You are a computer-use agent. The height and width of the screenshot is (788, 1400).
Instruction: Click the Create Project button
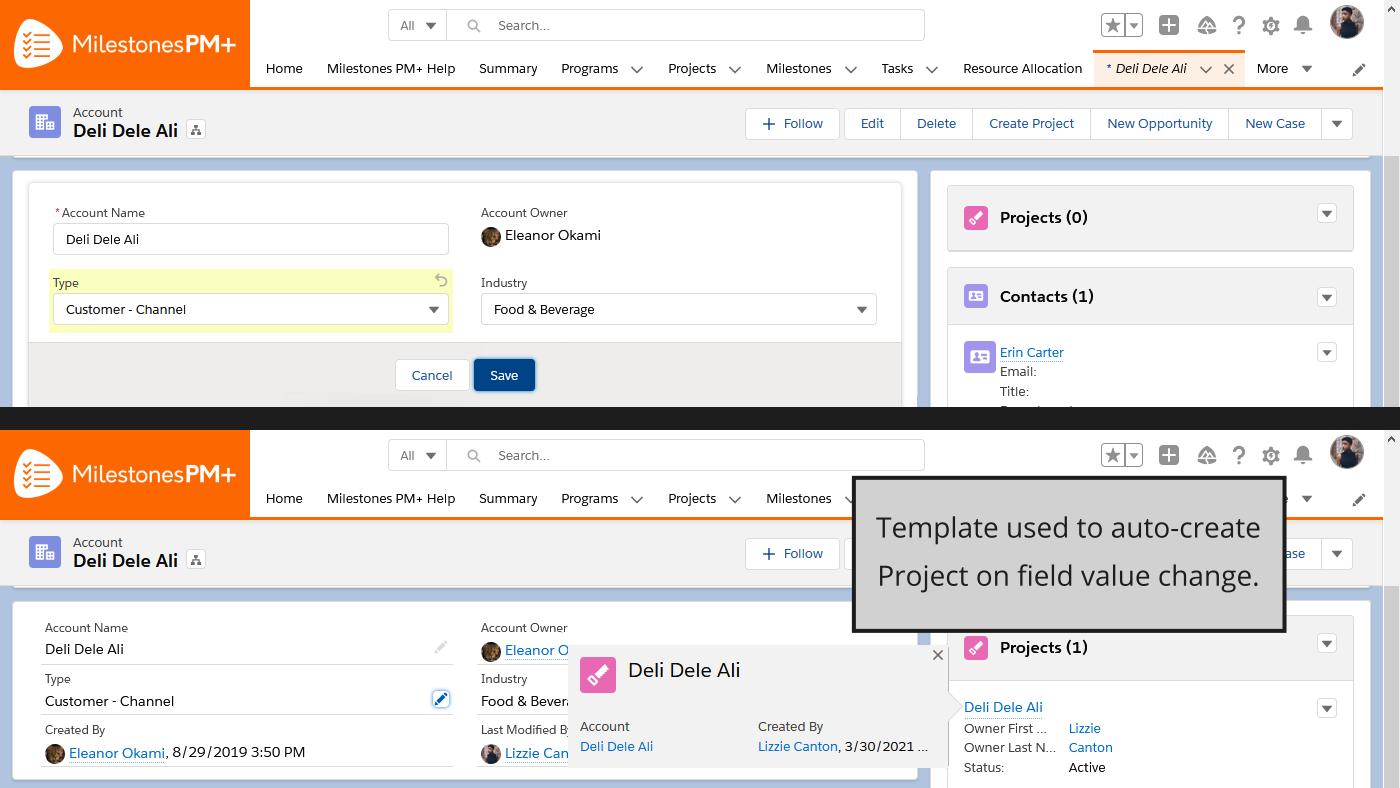(1031, 124)
